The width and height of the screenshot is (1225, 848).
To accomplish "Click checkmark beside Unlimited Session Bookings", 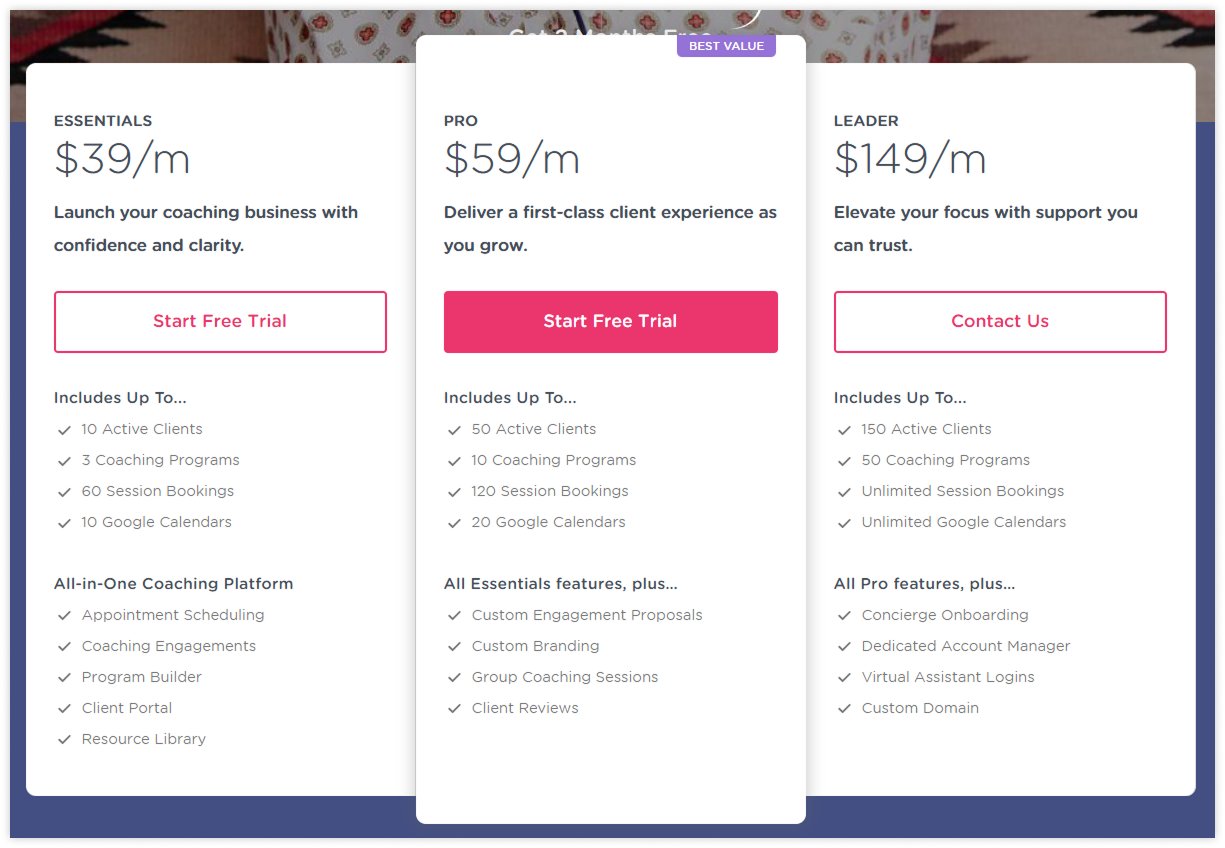I will pos(845,492).
